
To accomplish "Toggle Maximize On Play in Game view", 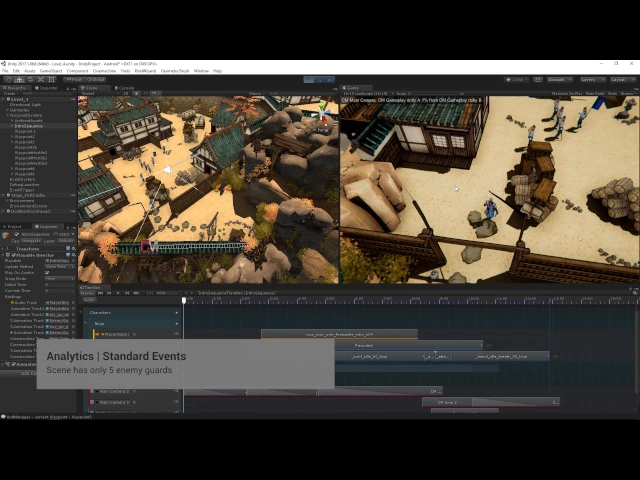I will 567,93.
